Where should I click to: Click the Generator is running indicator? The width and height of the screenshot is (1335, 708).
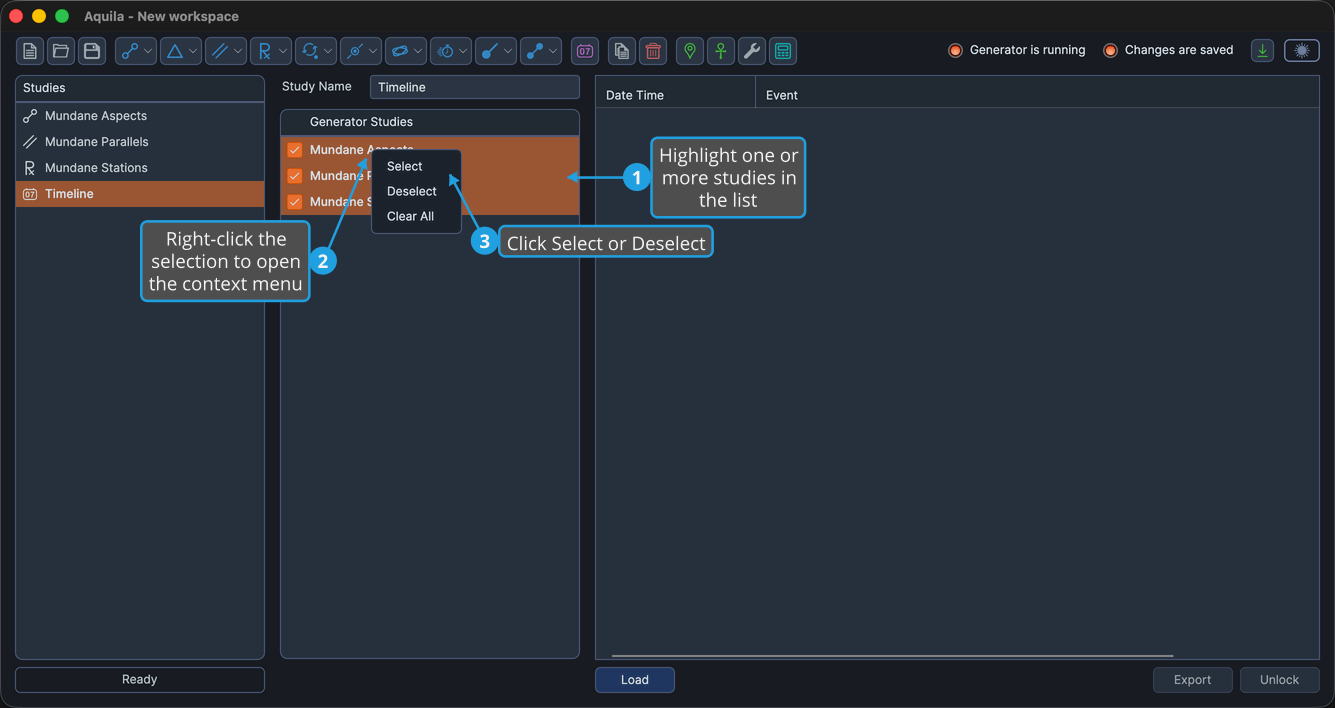pos(1017,50)
